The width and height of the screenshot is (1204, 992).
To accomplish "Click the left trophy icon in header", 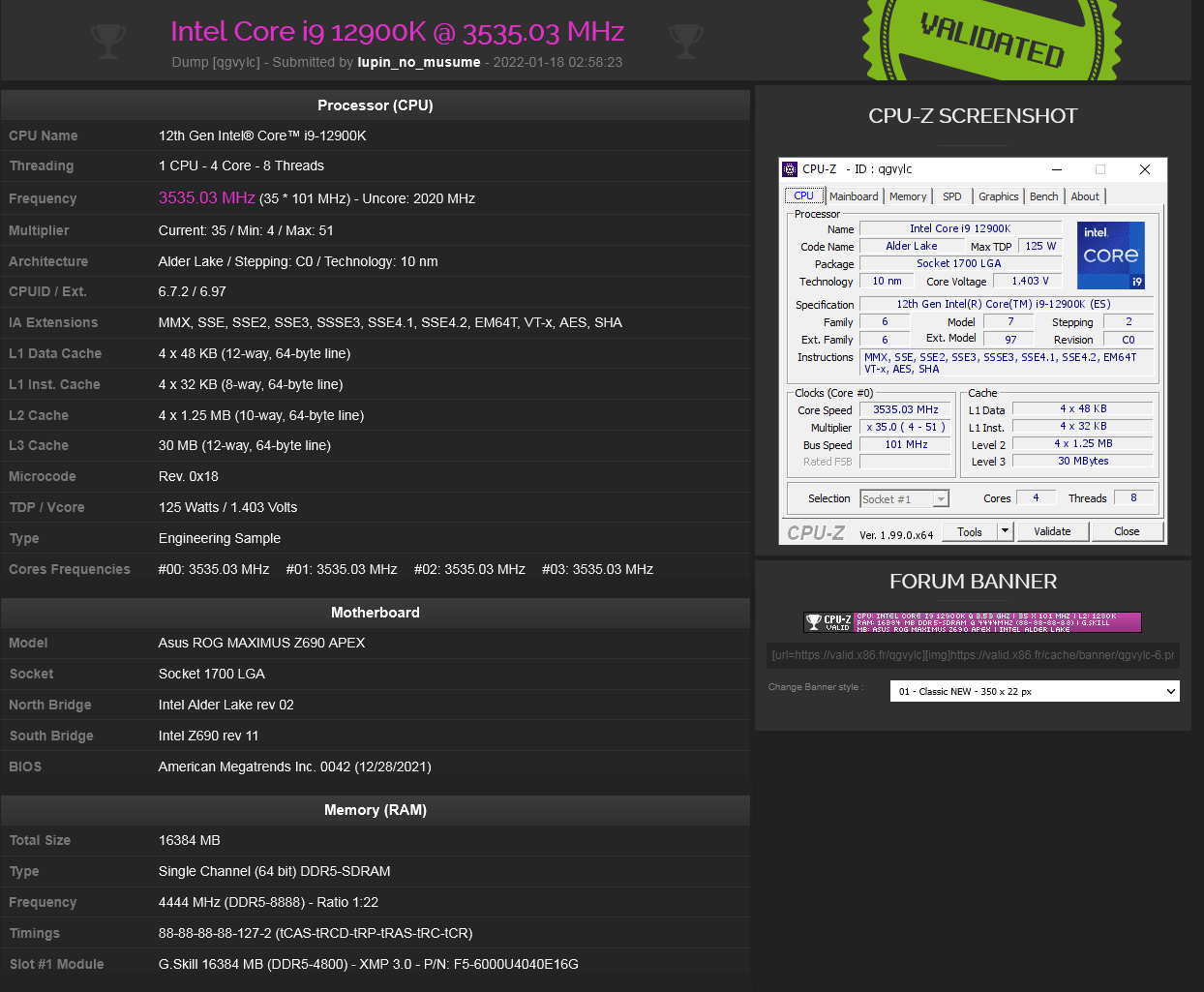I will [107, 42].
